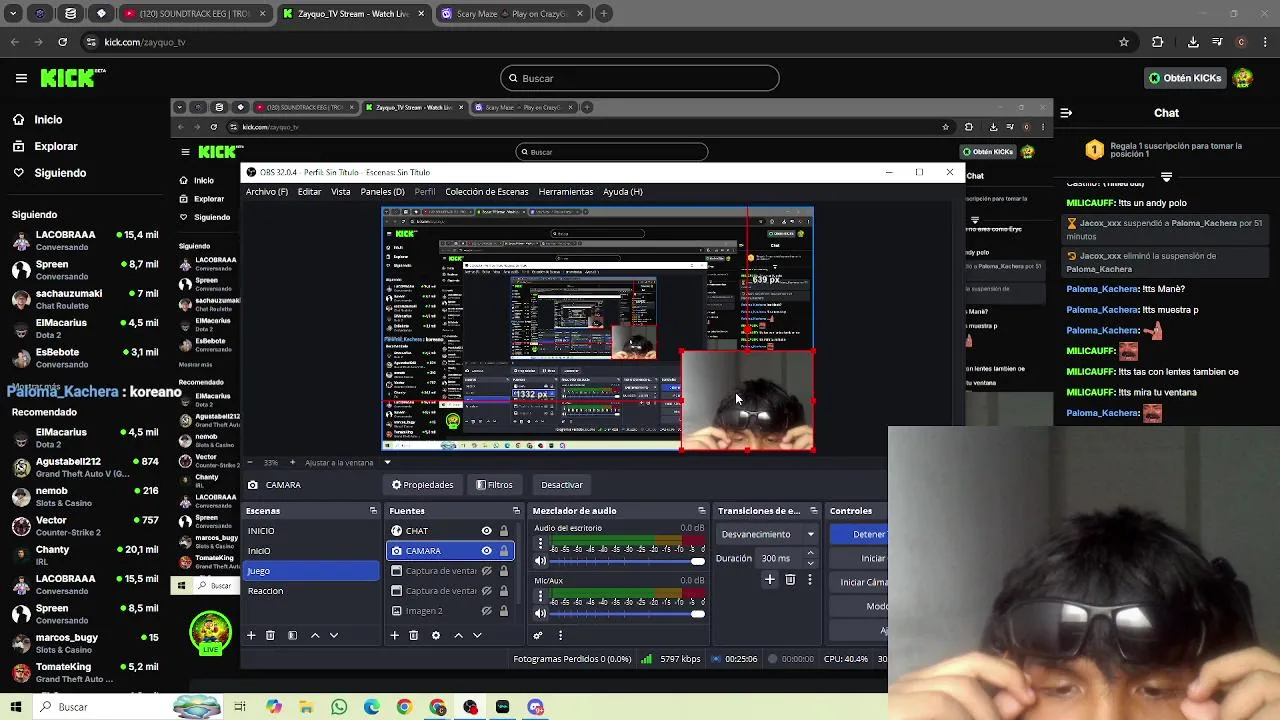Open Microsoft Edge from the taskbar
The image size is (1280, 720).
pyautogui.click(x=372, y=707)
